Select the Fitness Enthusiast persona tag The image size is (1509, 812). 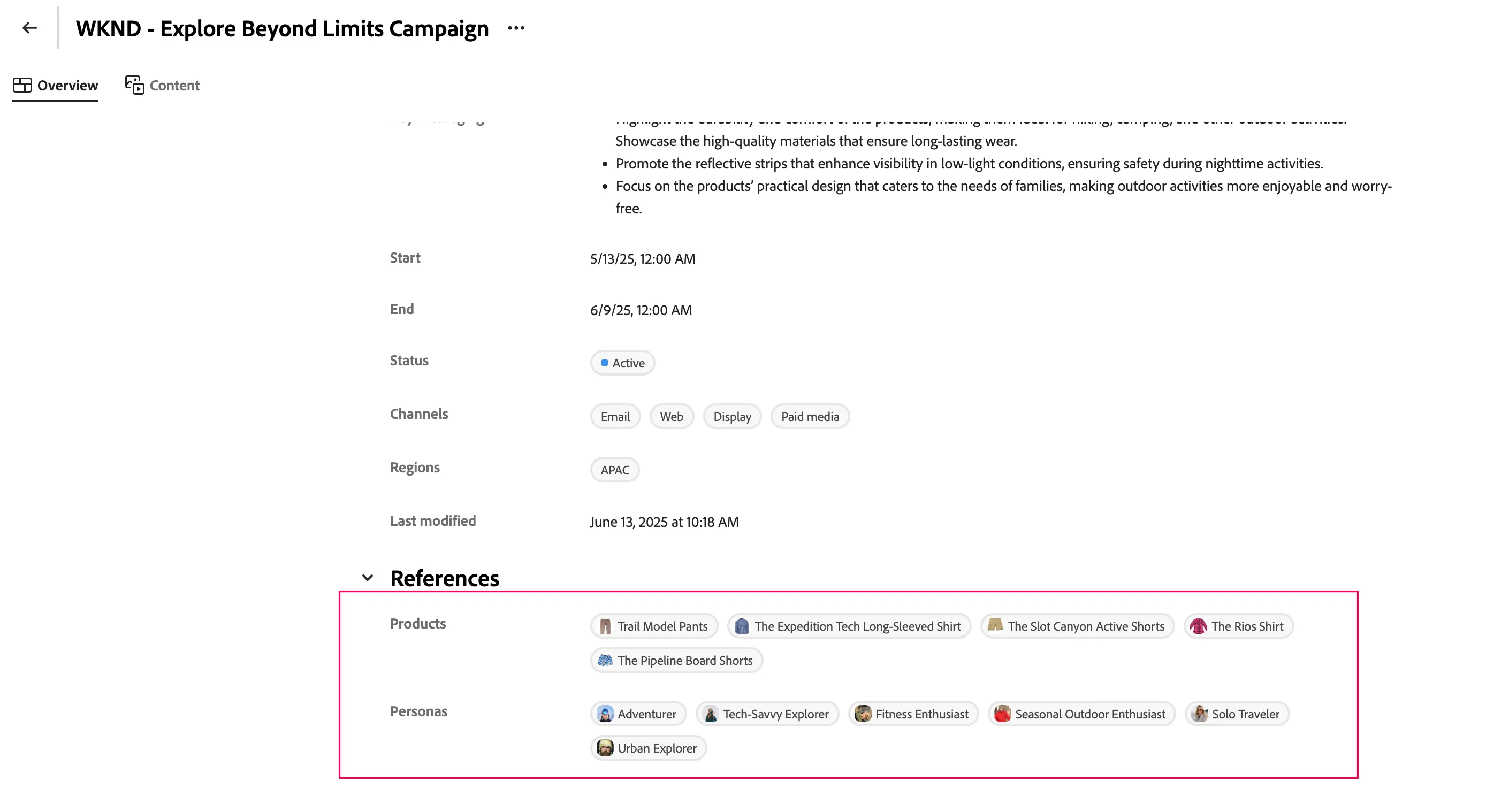(x=914, y=714)
